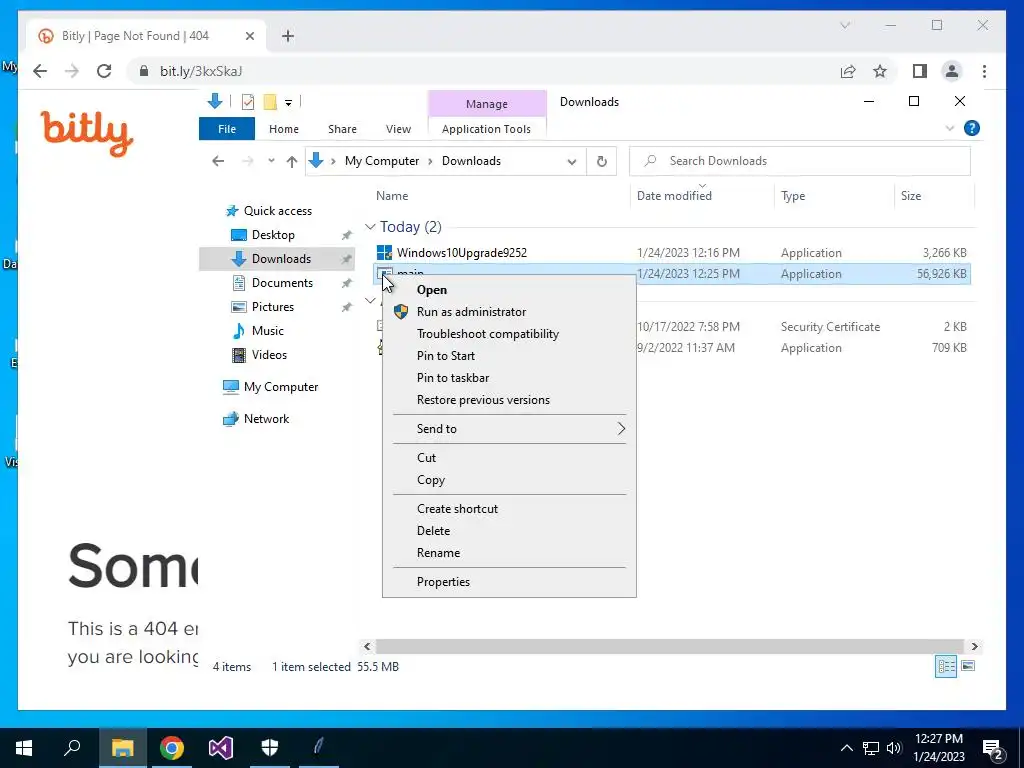Open address bar history dropdown
This screenshot has width=1024, height=768.
pyautogui.click(x=571, y=161)
